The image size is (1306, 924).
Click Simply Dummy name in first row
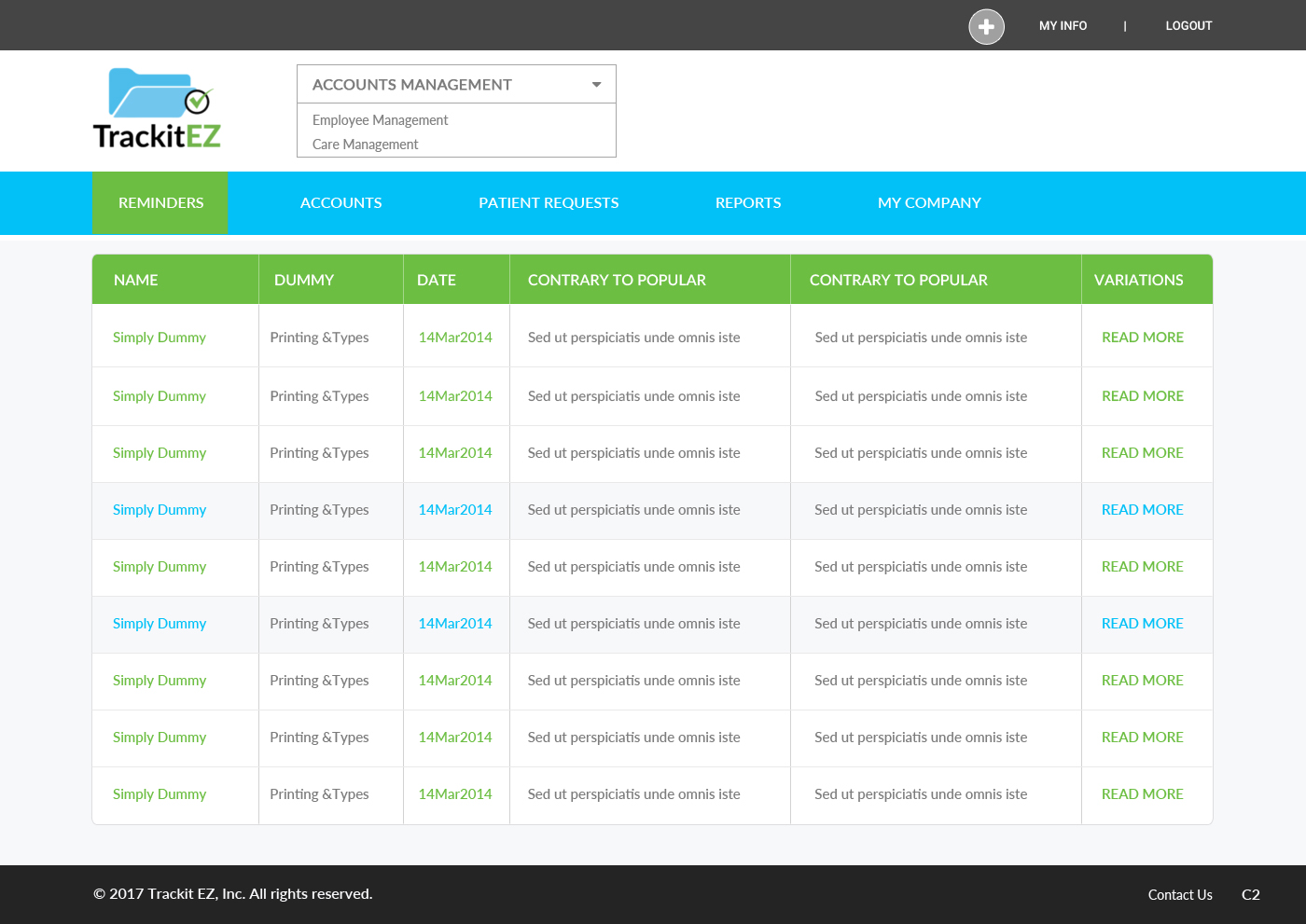[x=160, y=338]
